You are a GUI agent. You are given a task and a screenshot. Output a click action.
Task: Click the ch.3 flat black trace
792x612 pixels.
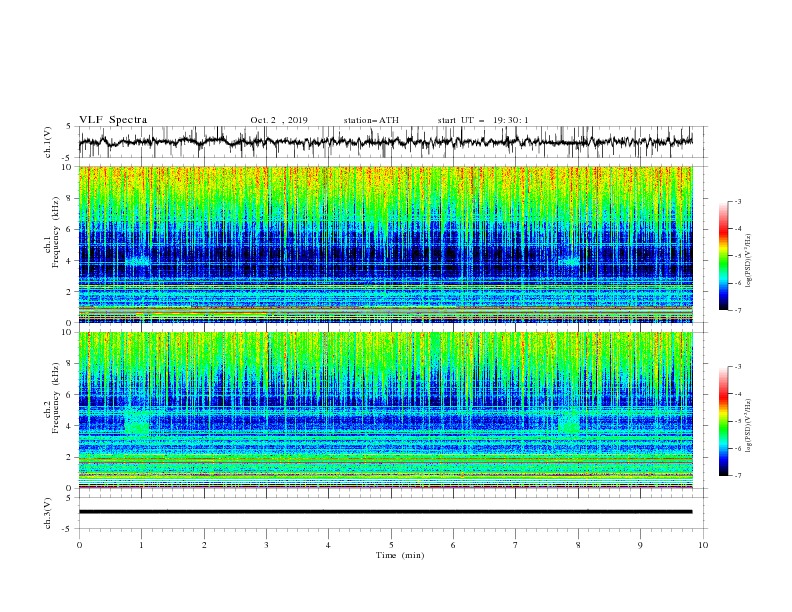[x=385, y=512]
